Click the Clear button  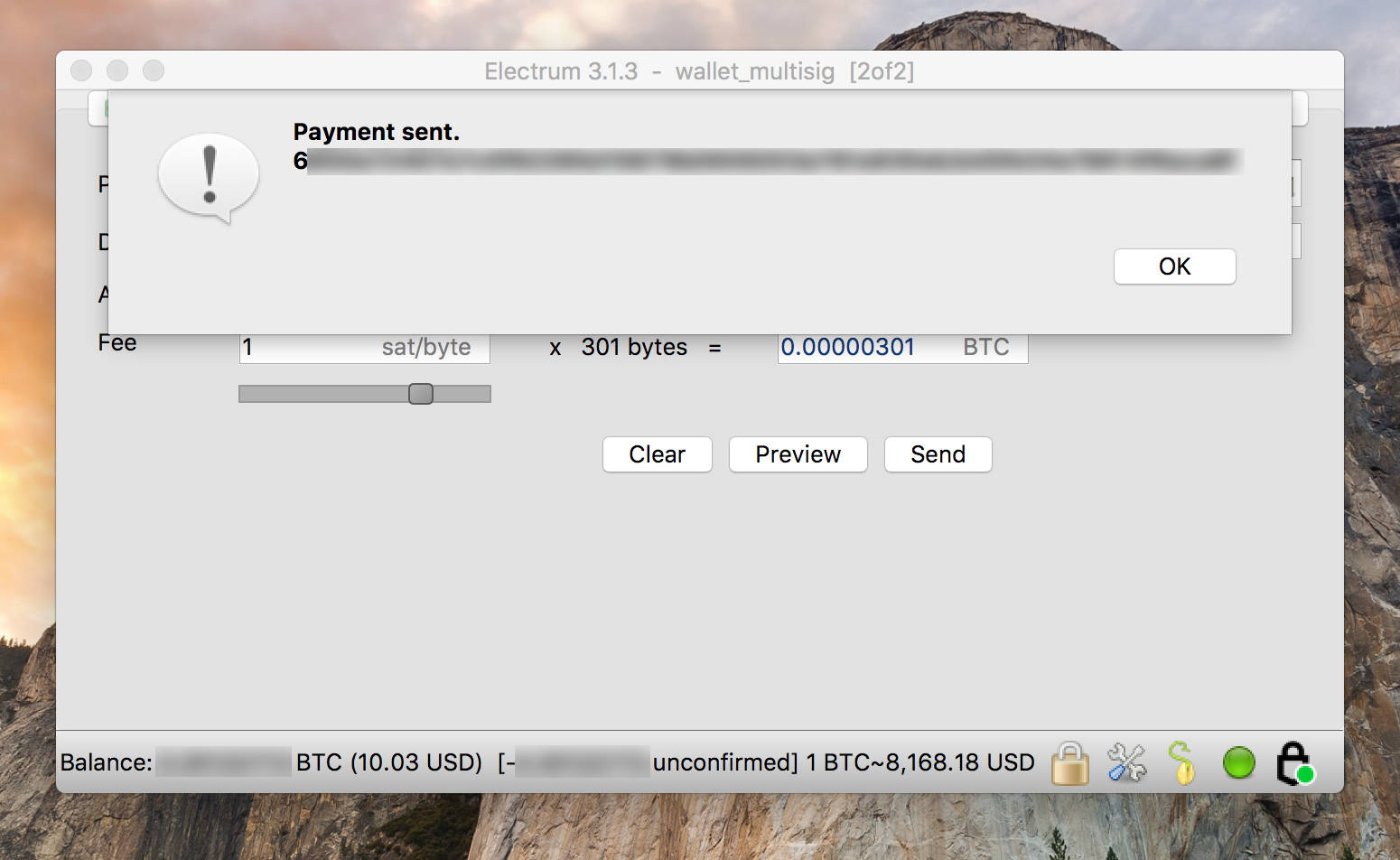[657, 454]
